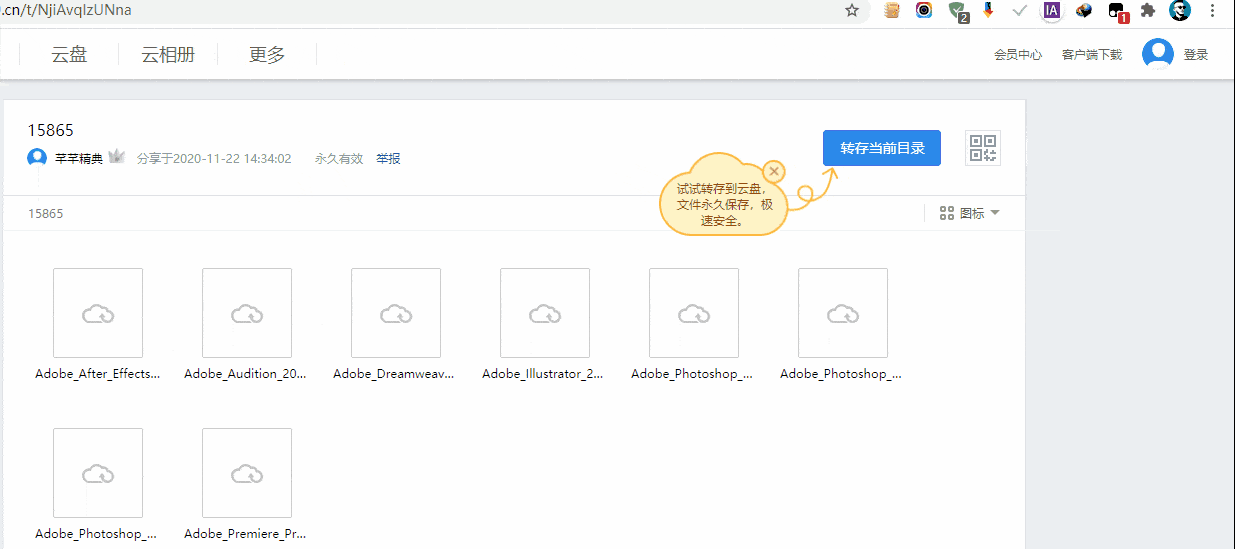This screenshot has width=1235, height=549.
Task: Open the Adobe_After_Effects file thumbnail
Action: [x=98, y=313]
